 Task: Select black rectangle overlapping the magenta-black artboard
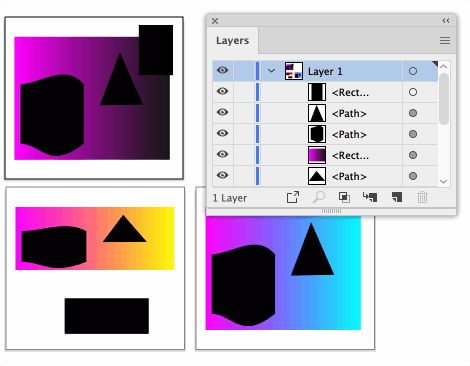point(156,50)
